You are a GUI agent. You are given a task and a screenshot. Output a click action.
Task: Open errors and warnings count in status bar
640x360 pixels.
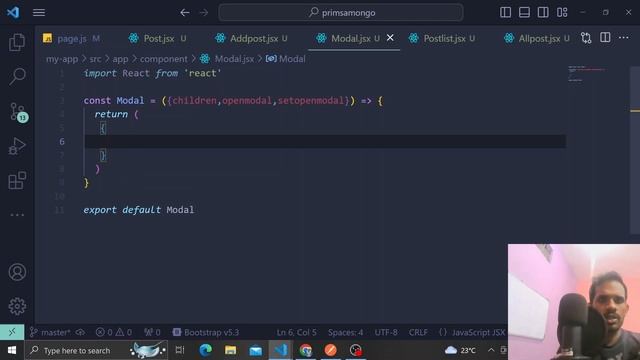tap(114, 332)
